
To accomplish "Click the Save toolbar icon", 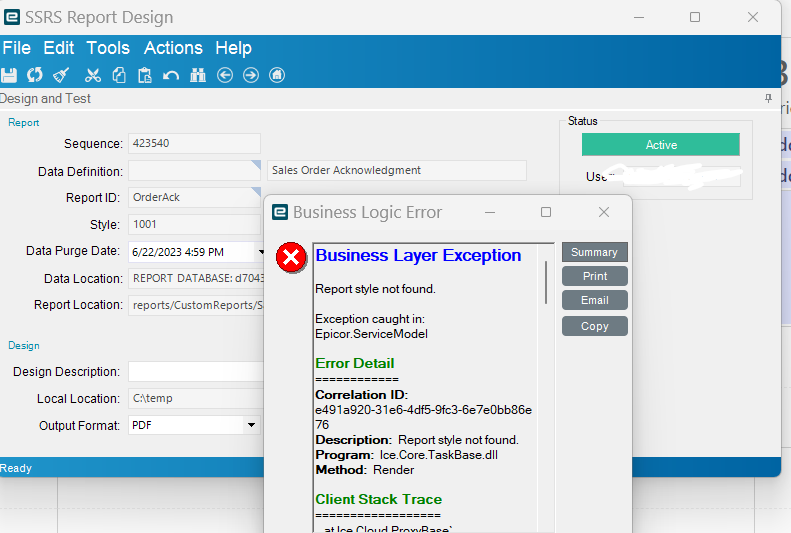I will click(x=9, y=76).
